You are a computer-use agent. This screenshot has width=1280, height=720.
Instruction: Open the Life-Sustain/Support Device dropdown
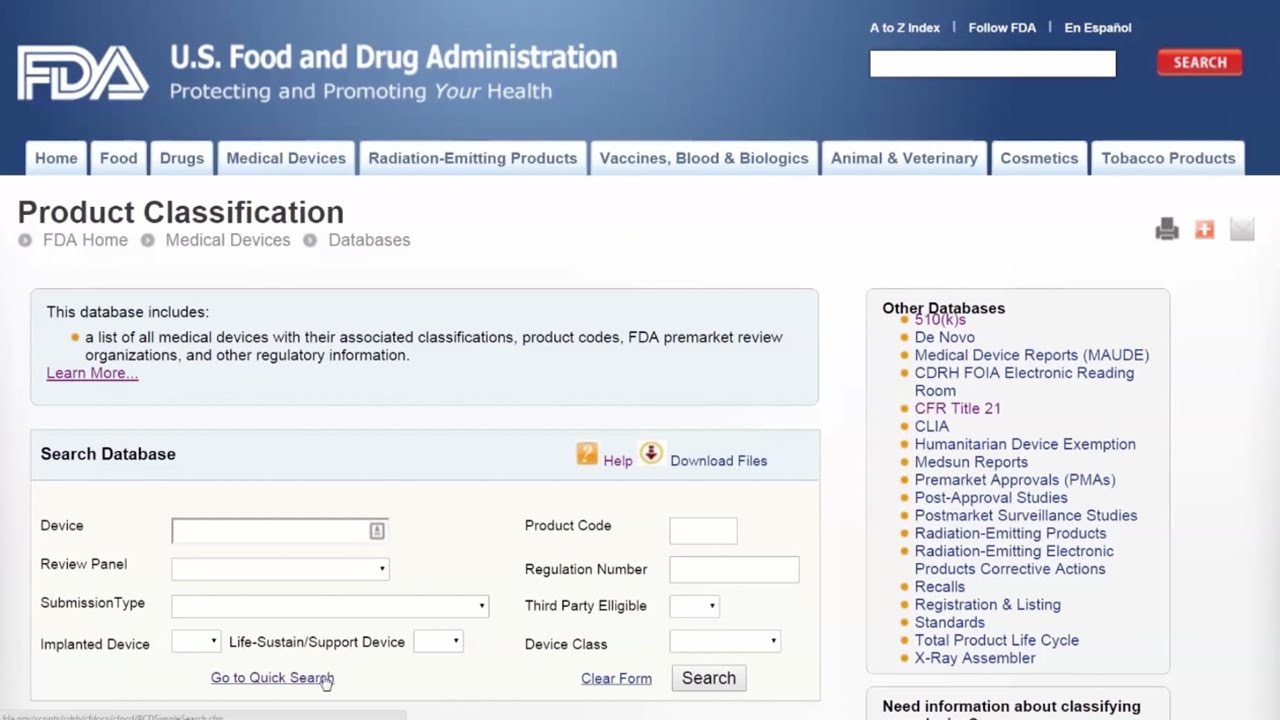[x=438, y=642]
